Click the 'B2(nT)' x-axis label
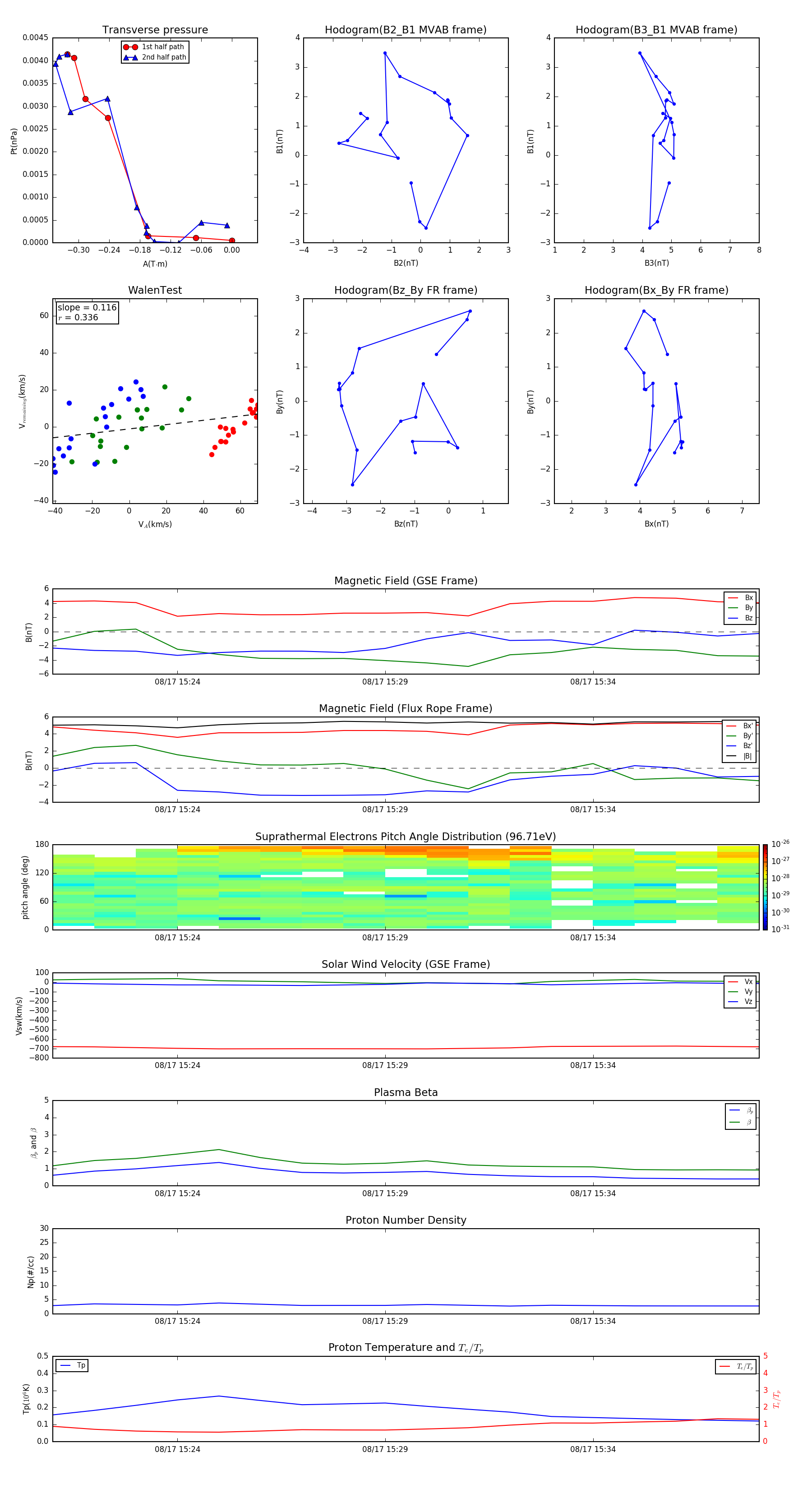 click(x=406, y=263)
